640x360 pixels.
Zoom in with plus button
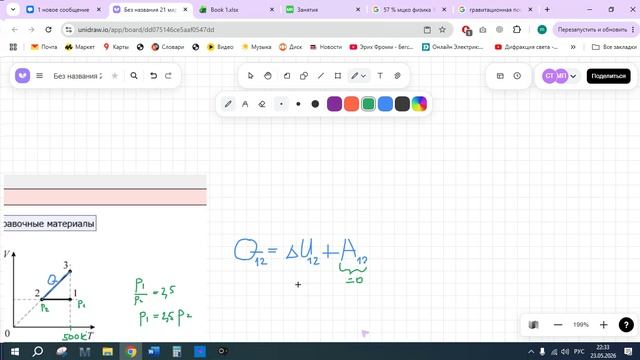click(x=604, y=325)
